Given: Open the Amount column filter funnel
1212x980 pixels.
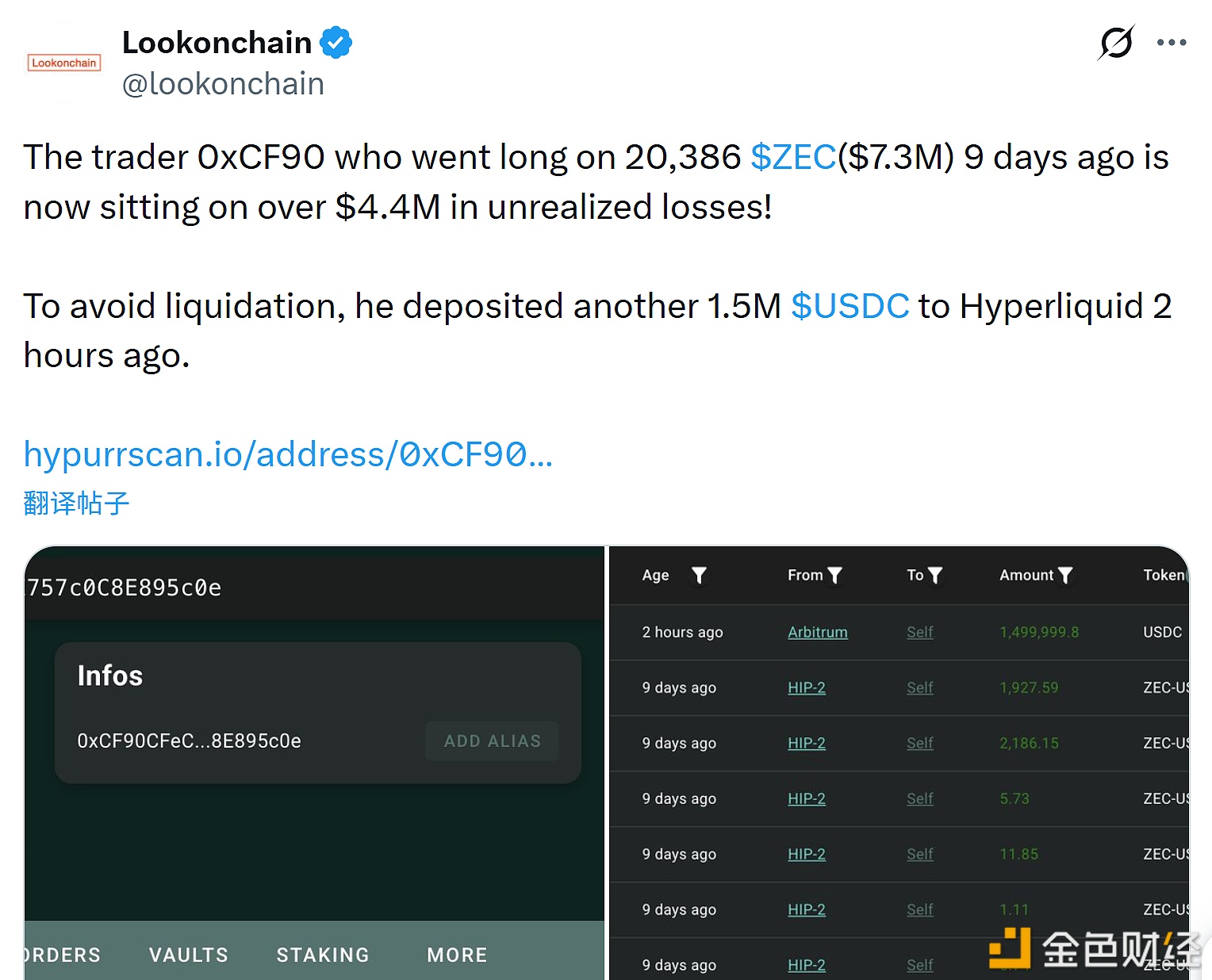Looking at the screenshot, I should (1067, 576).
